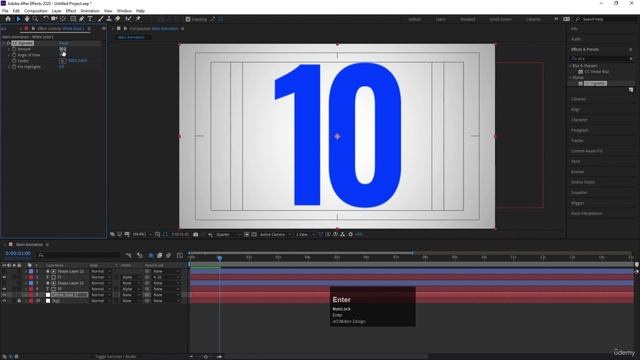
Task: Collapse the Blur & Sharpen effects category
Action: pyautogui.click(x=571, y=66)
